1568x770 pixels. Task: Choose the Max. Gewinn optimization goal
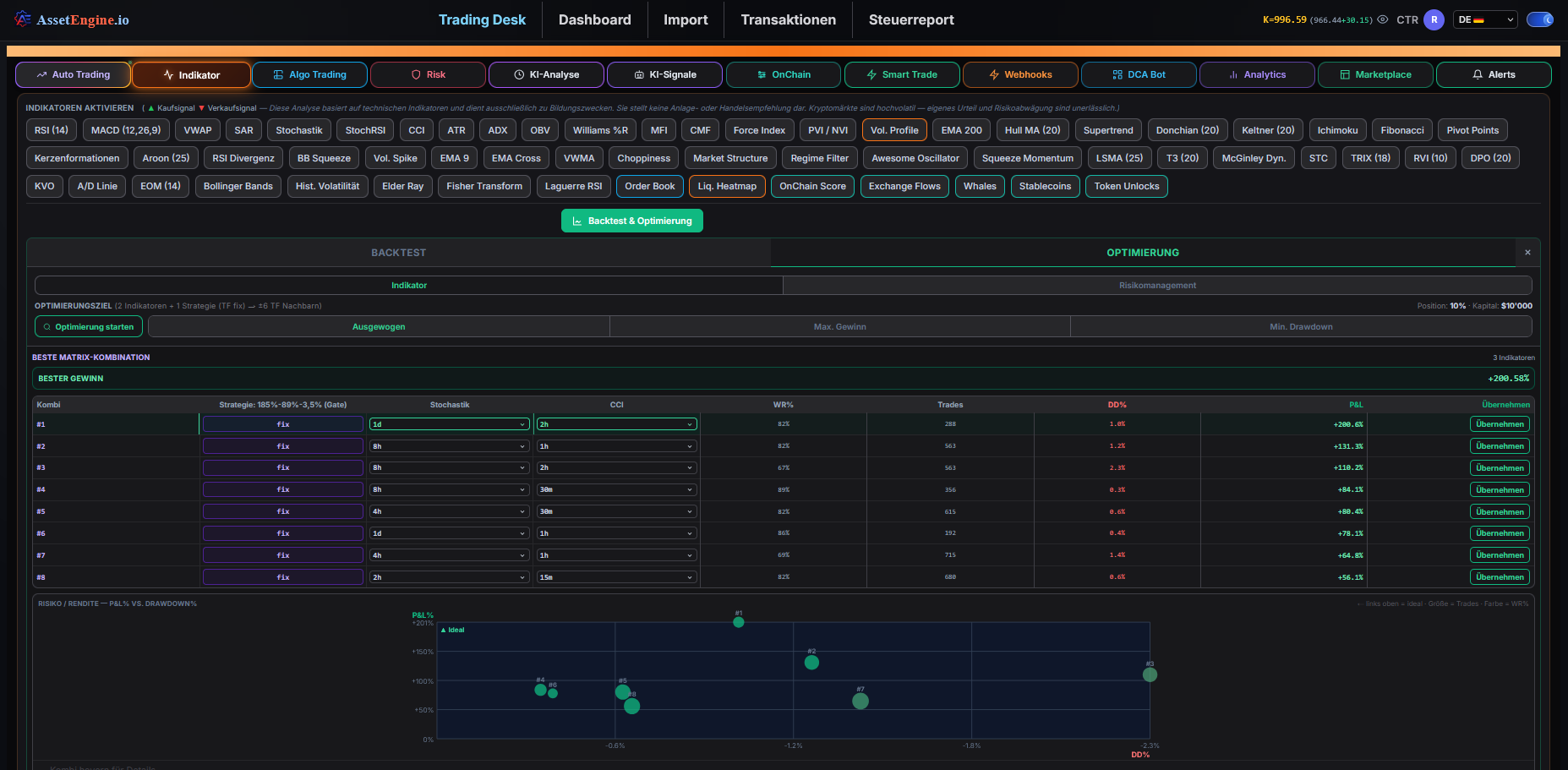[x=839, y=326]
